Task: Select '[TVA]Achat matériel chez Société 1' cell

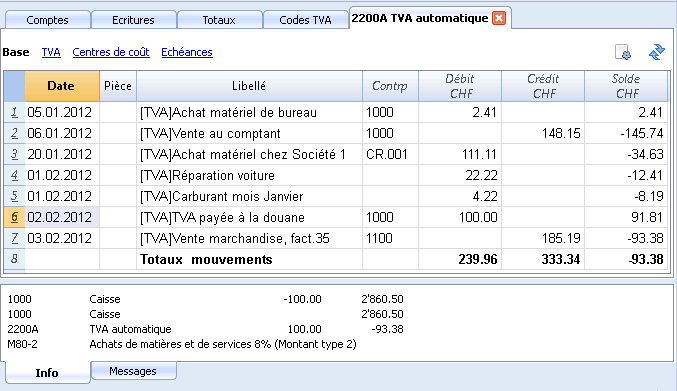Action: coord(249,154)
